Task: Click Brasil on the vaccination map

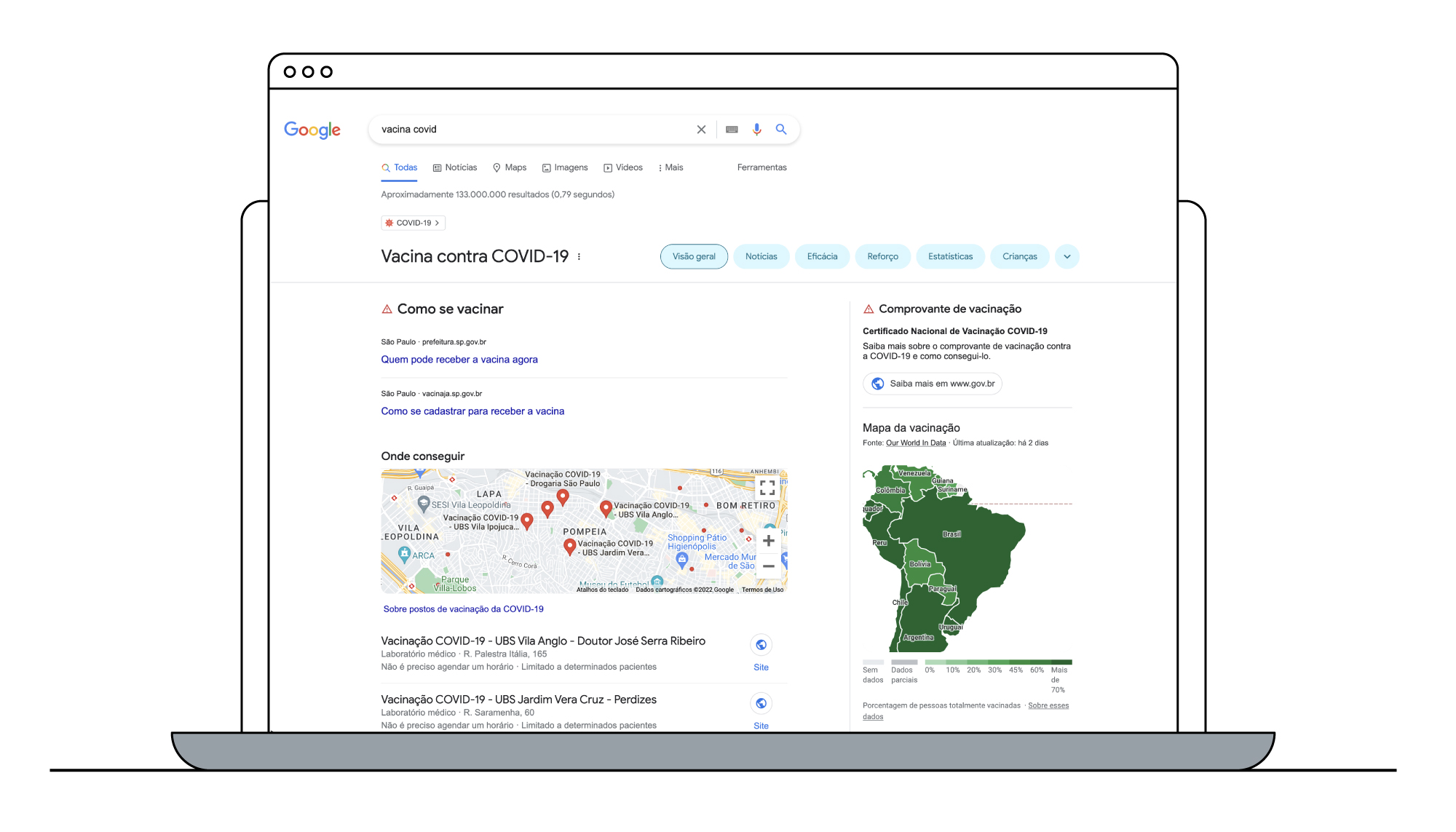Action: 952,534
